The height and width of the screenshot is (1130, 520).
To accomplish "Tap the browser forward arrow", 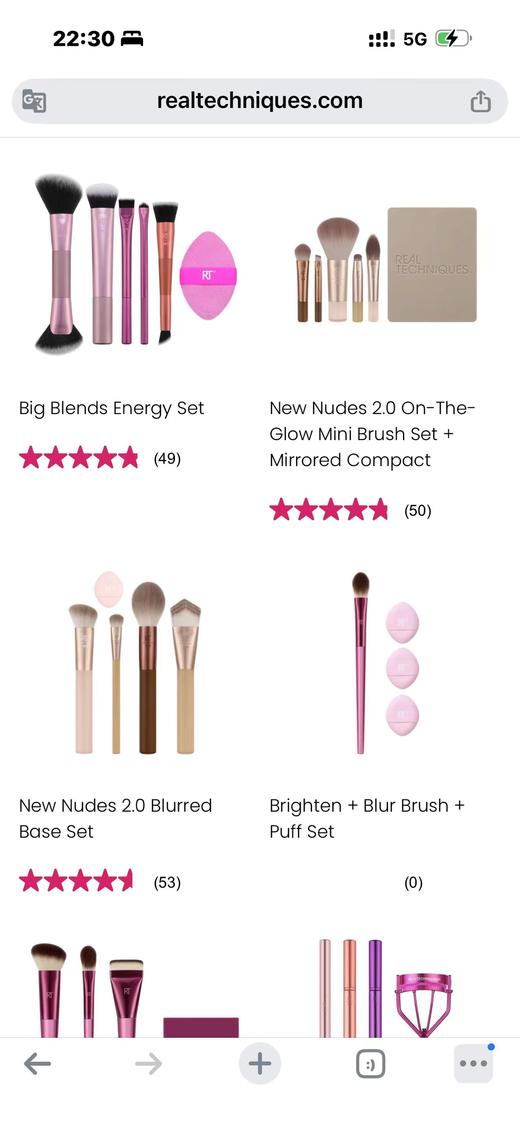I will 148,1063.
